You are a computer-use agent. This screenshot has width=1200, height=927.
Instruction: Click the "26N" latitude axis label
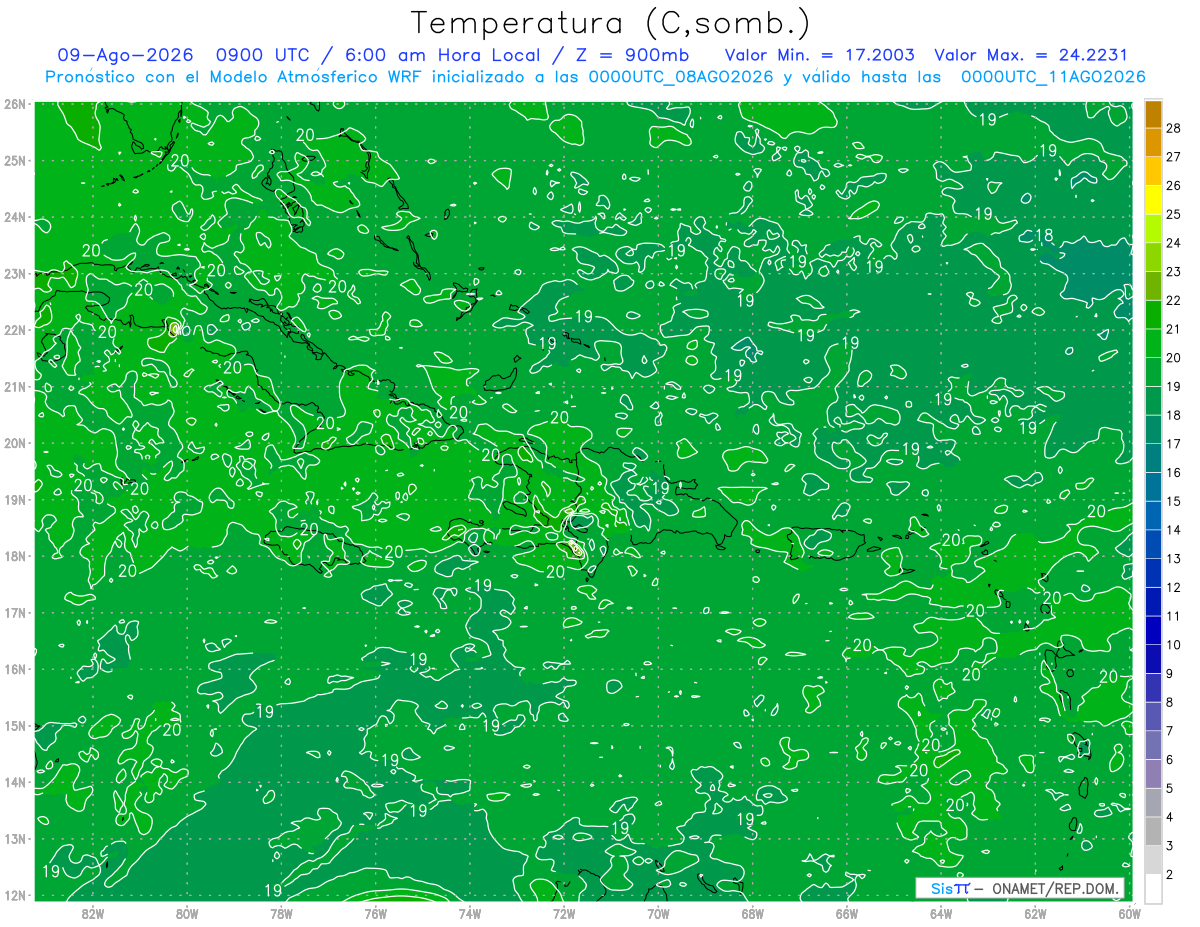tap(14, 104)
